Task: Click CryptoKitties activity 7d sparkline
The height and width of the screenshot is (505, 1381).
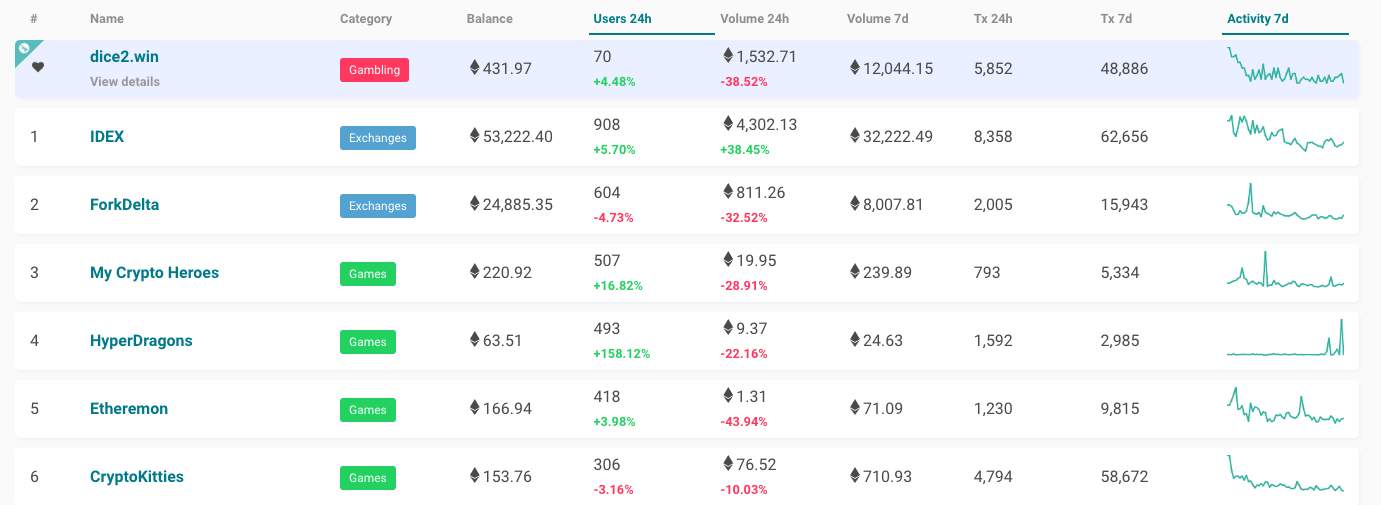Action: (1286, 474)
